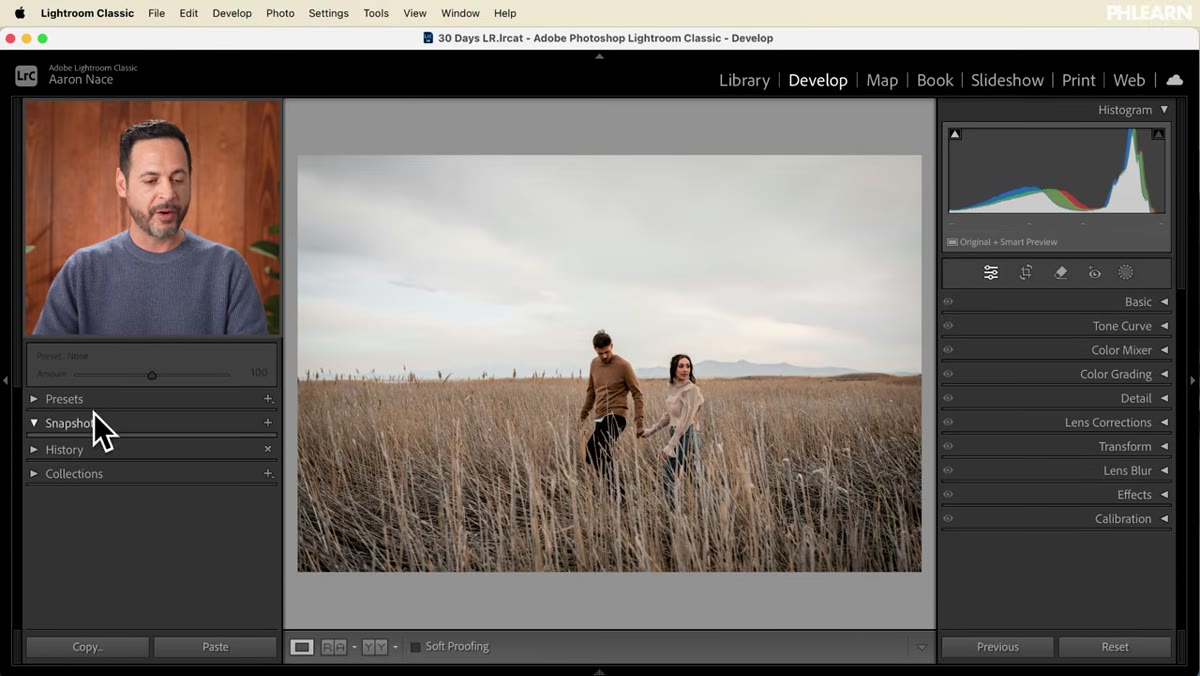This screenshot has width=1200, height=676.
Task: Select the Loupe view icon
Action: 302,647
